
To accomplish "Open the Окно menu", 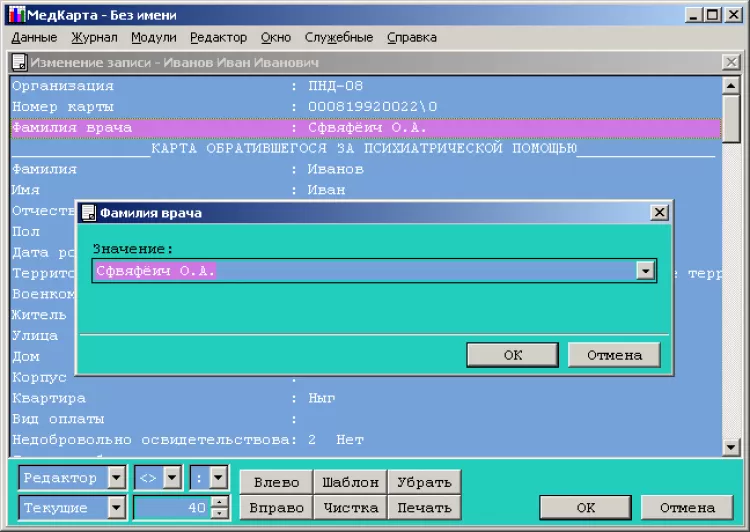I will pos(276,37).
